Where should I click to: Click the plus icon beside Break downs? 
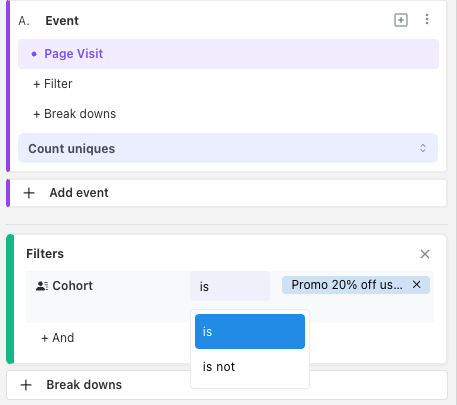coord(26,385)
